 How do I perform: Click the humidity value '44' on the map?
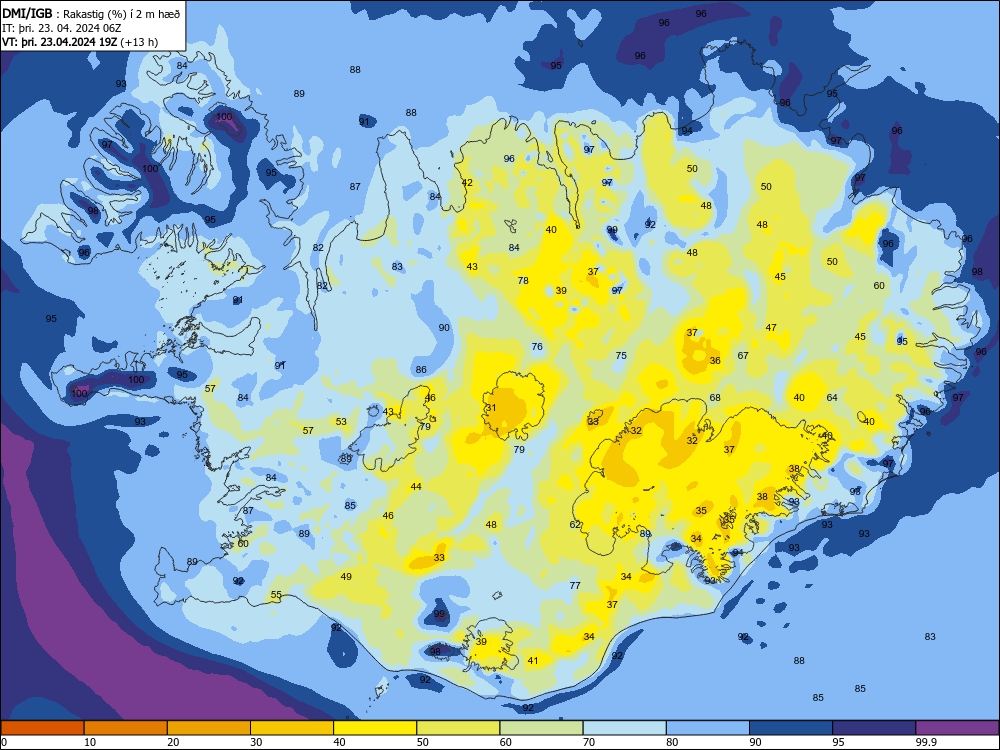click(416, 486)
